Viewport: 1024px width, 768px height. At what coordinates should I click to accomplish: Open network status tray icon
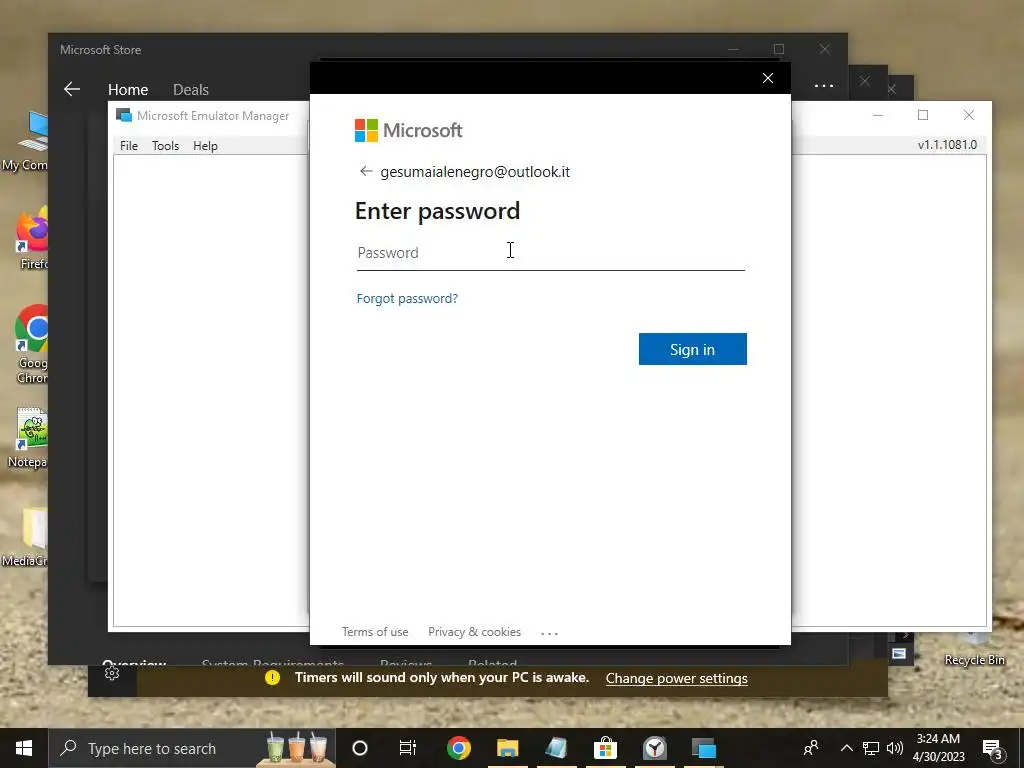[871, 748]
